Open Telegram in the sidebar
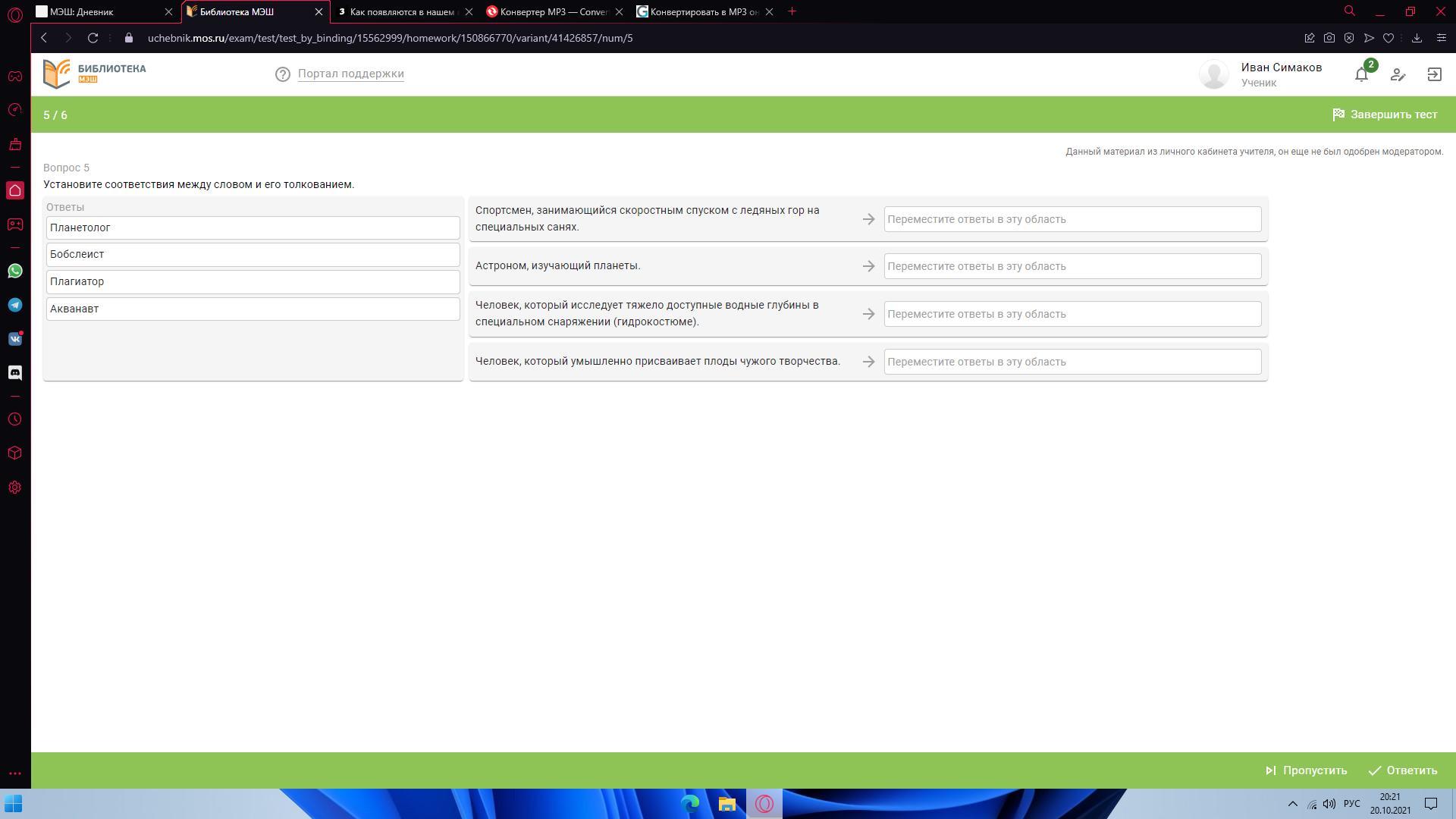1456x819 pixels. click(15, 305)
